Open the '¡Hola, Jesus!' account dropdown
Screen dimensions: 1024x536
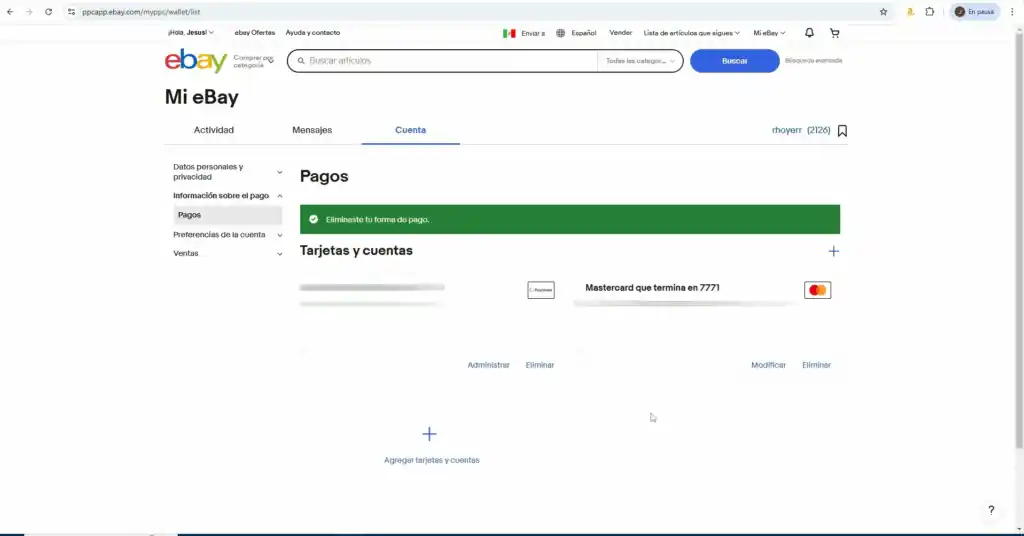[191, 32]
